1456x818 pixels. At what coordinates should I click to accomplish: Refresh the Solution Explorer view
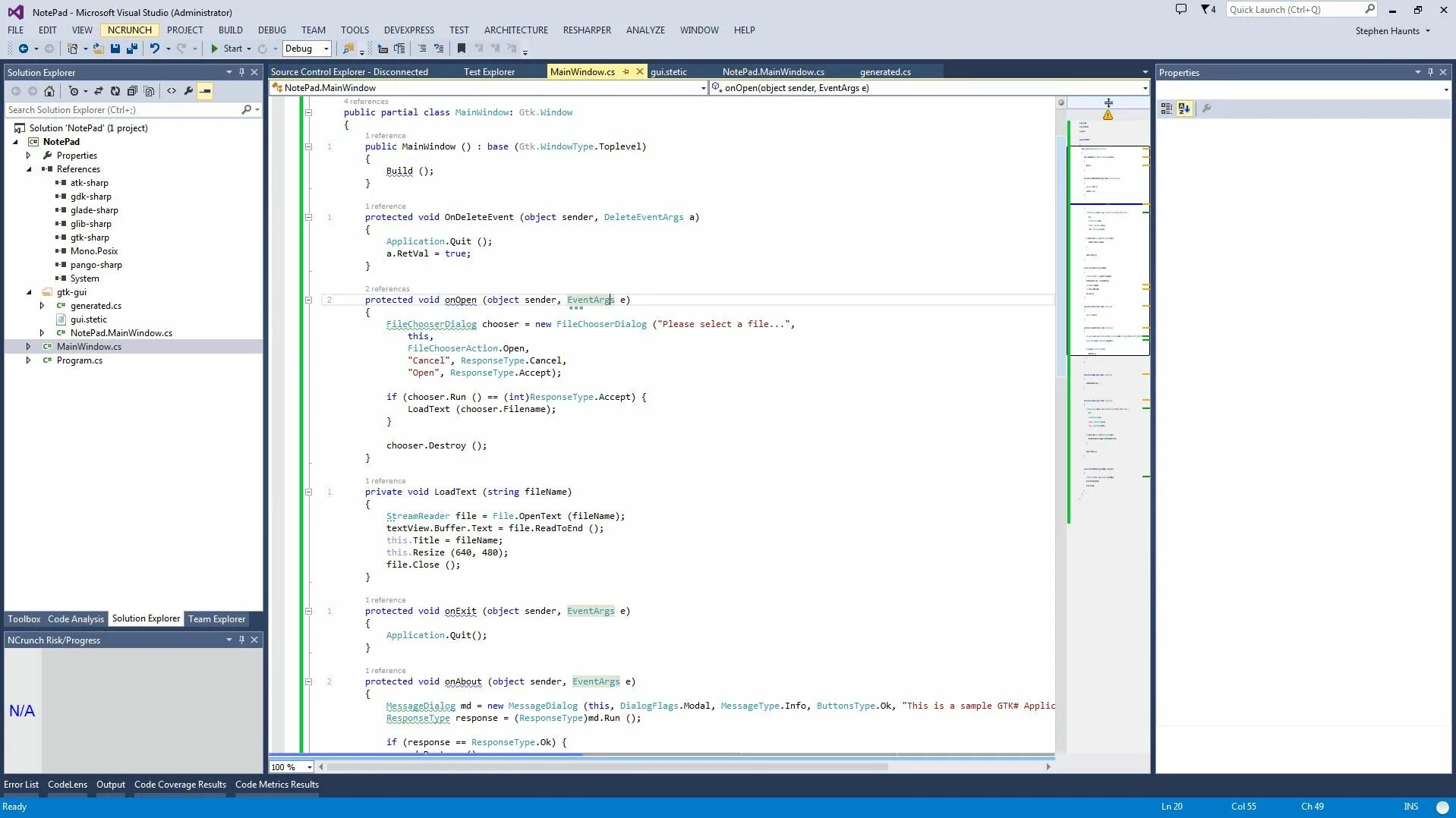[115, 91]
